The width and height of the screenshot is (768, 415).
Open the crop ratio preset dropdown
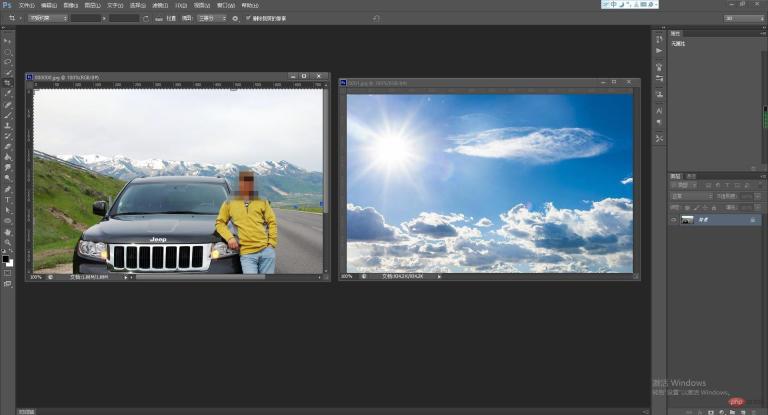pyautogui.click(x=45, y=18)
